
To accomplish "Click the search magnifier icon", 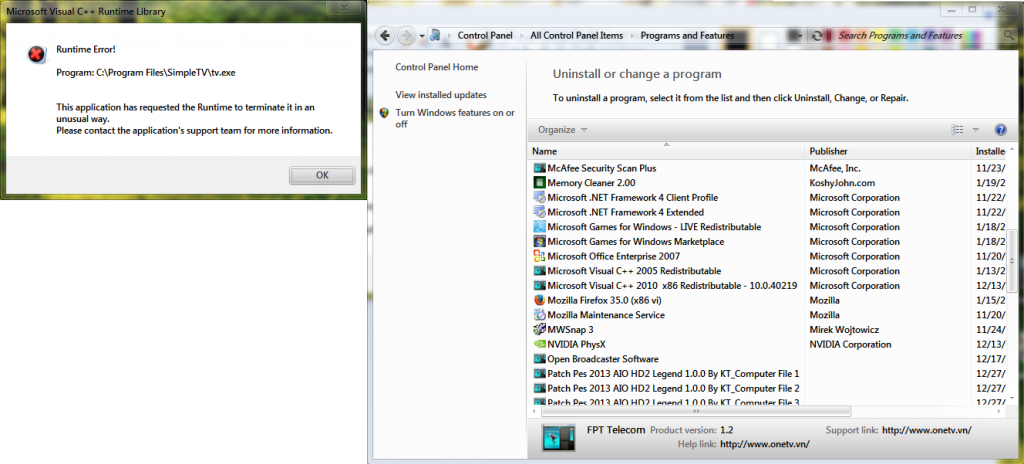I will pos(1011,35).
